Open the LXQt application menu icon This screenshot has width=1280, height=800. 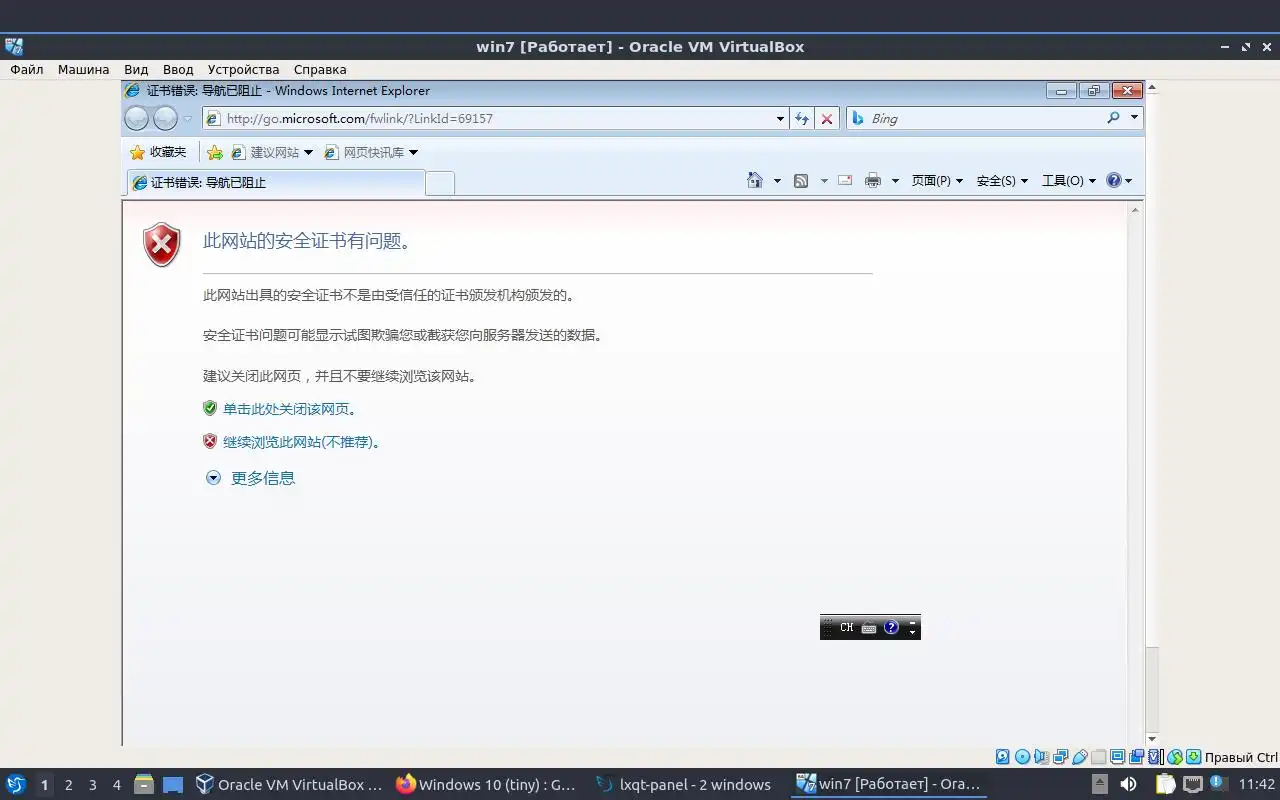pyautogui.click(x=16, y=784)
